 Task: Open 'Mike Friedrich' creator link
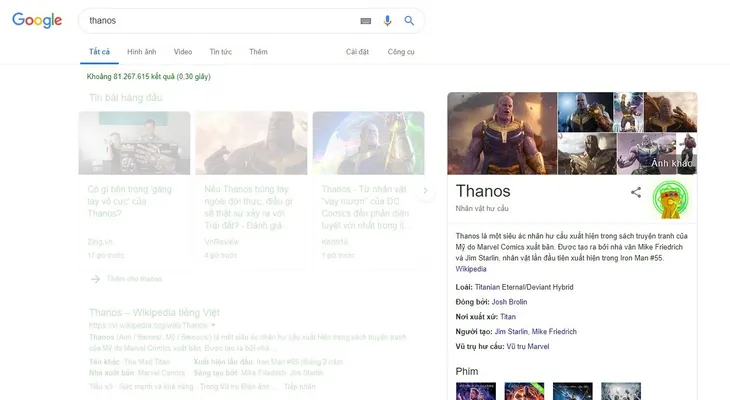pos(554,332)
